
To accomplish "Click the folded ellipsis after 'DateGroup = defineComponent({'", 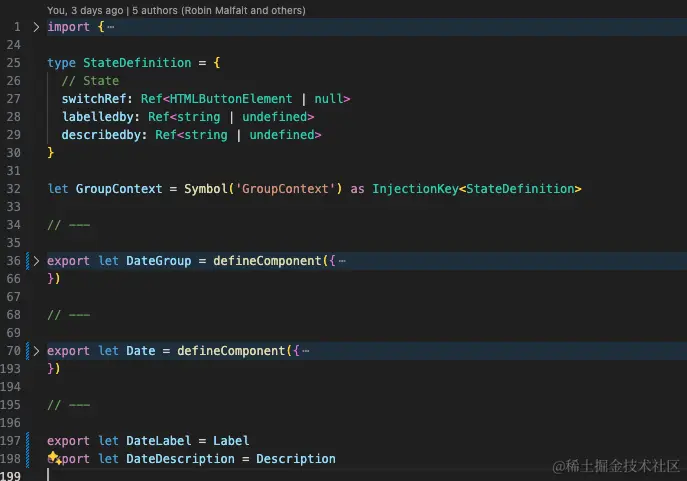I will tap(342, 261).
